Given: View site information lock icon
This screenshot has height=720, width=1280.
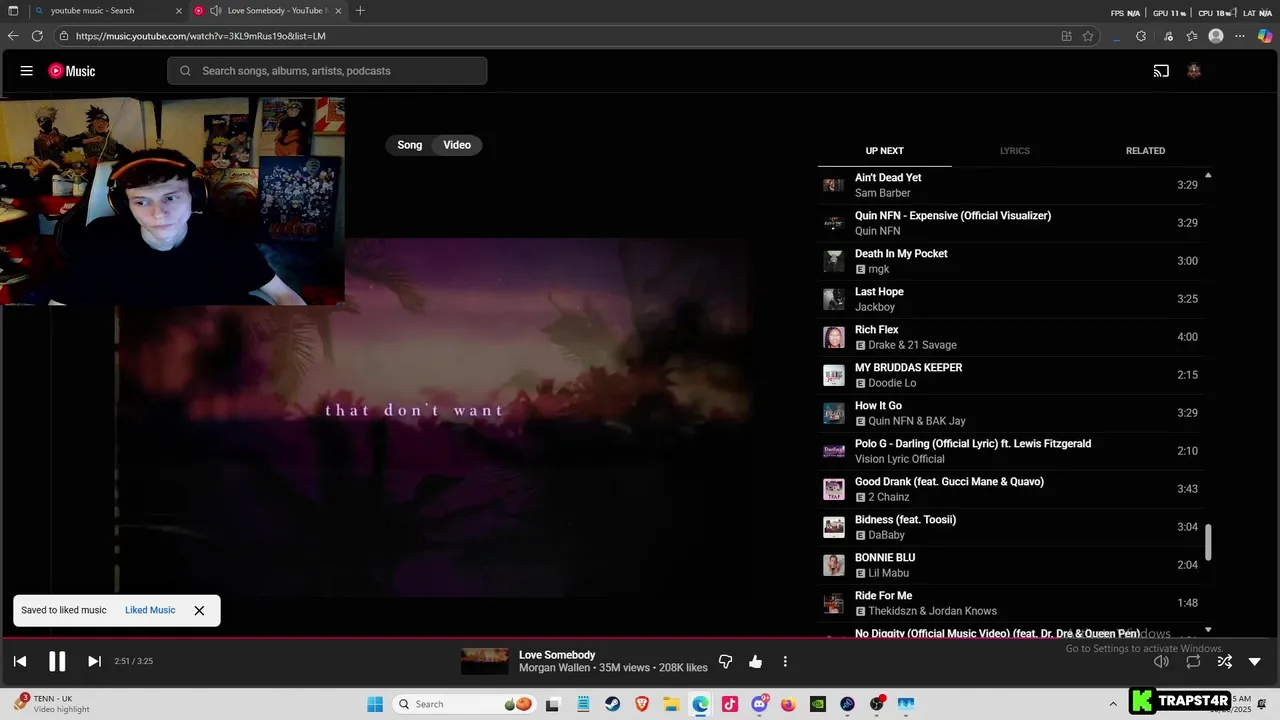Looking at the screenshot, I should point(64,36).
